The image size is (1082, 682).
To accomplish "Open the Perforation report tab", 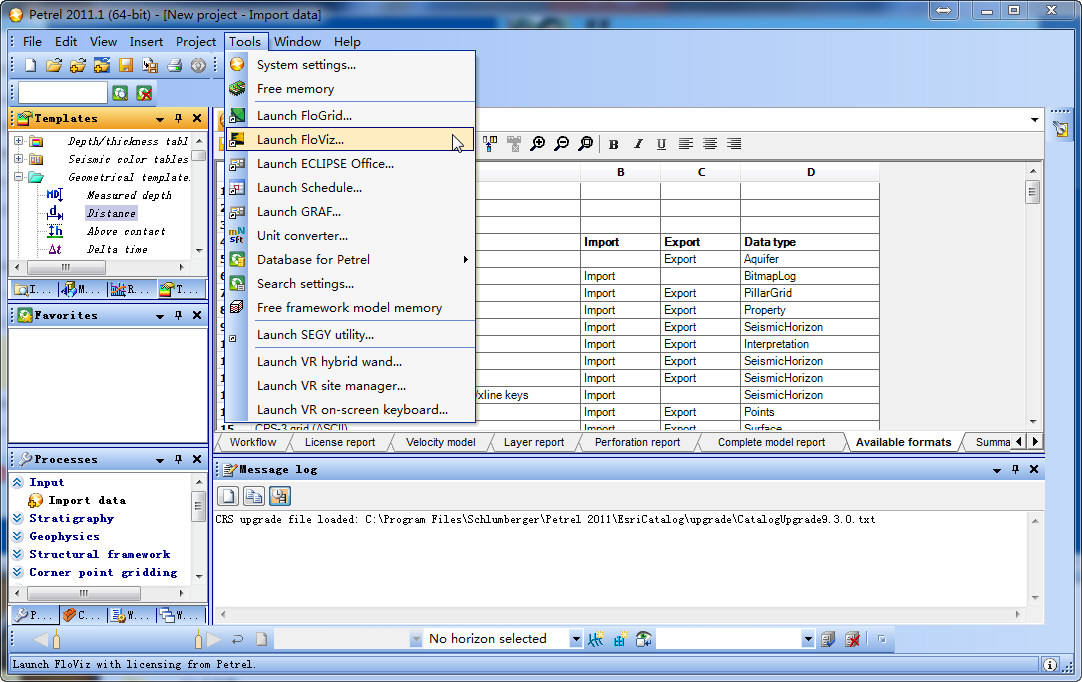I will point(637,442).
